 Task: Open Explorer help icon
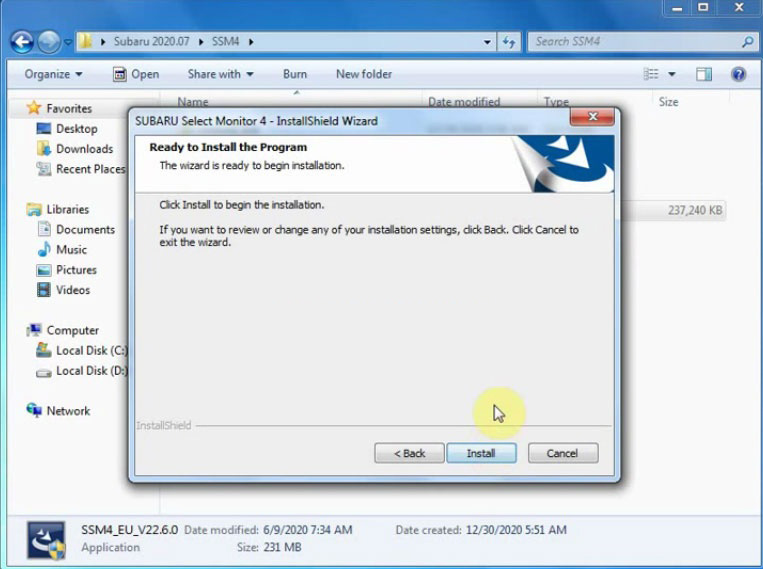tap(739, 74)
